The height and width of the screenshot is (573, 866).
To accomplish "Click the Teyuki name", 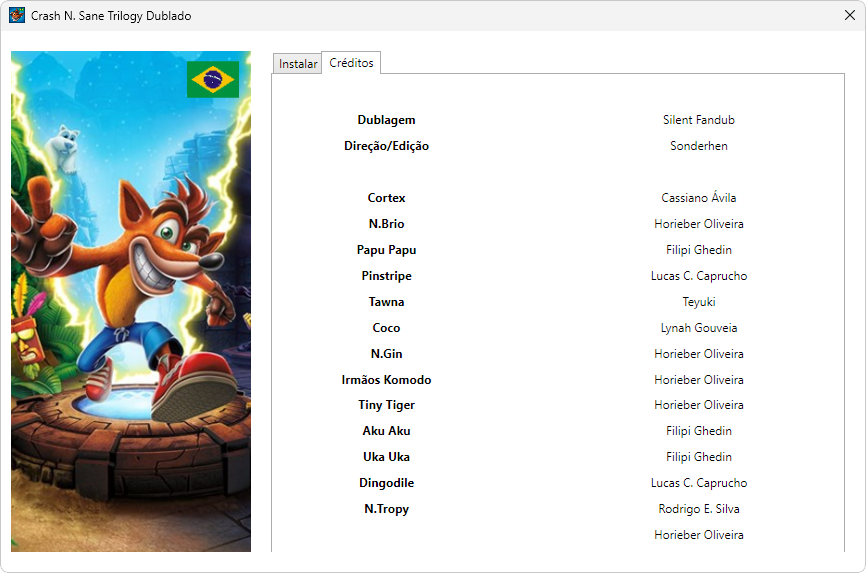I will (x=699, y=302).
